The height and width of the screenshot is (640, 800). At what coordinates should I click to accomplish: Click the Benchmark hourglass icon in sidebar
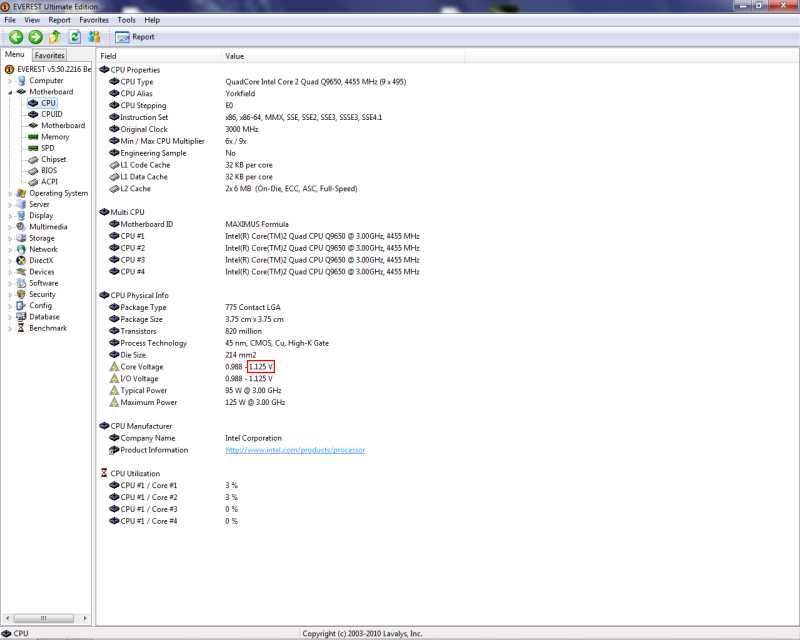[x=21, y=328]
